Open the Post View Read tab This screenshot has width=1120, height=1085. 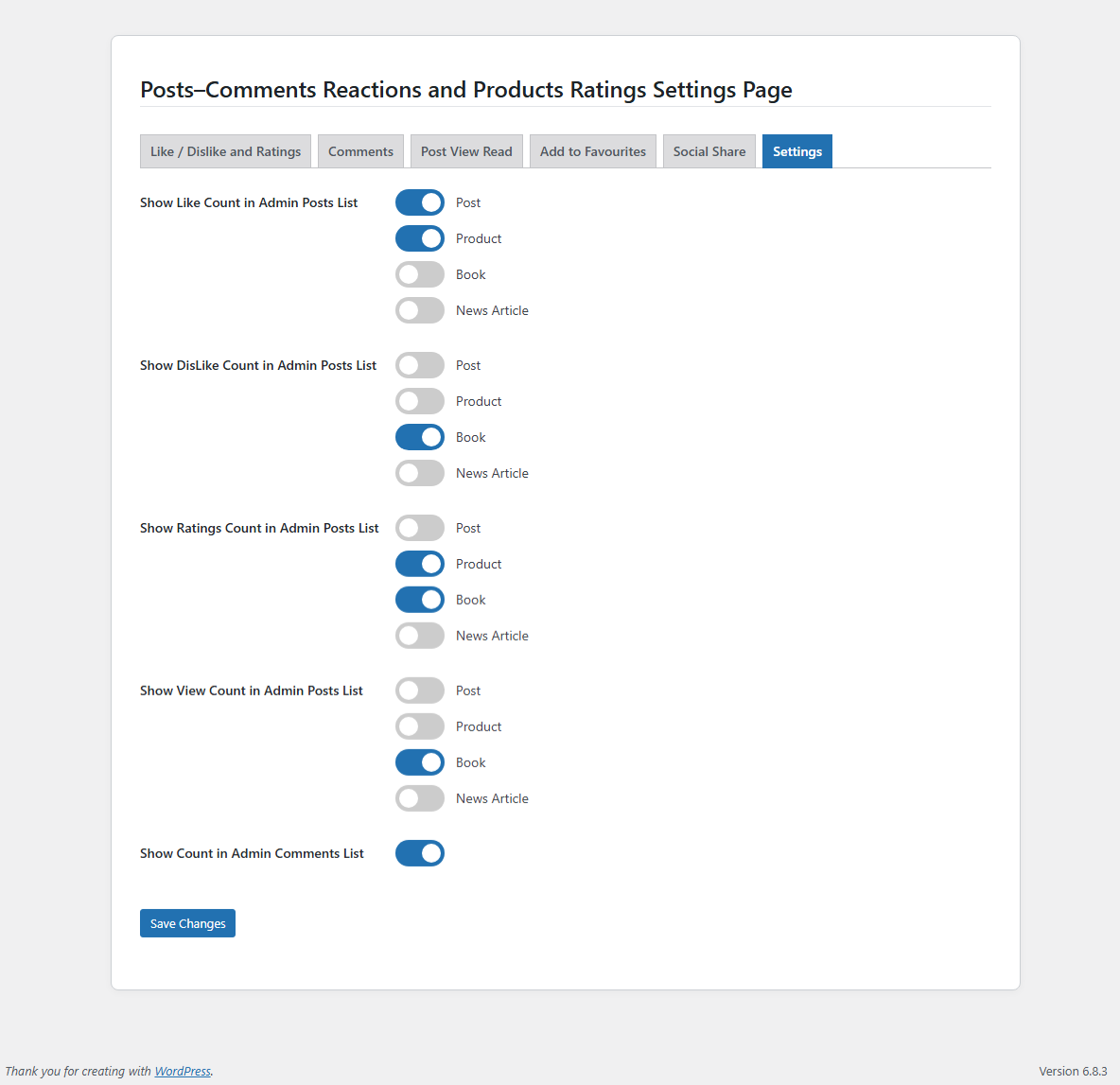click(466, 151)
